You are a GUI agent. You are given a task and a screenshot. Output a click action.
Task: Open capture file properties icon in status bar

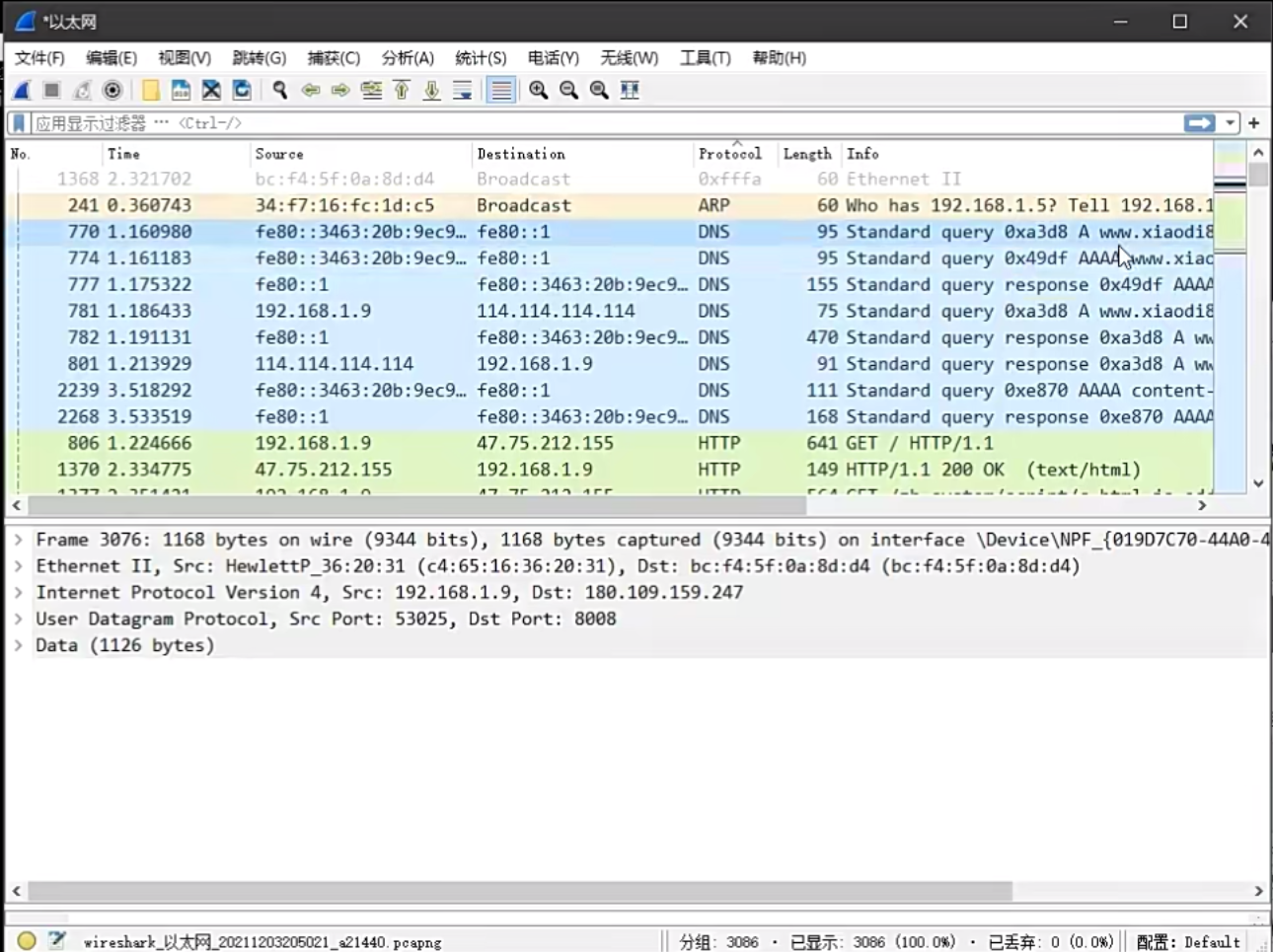click(x=56, y=941)
